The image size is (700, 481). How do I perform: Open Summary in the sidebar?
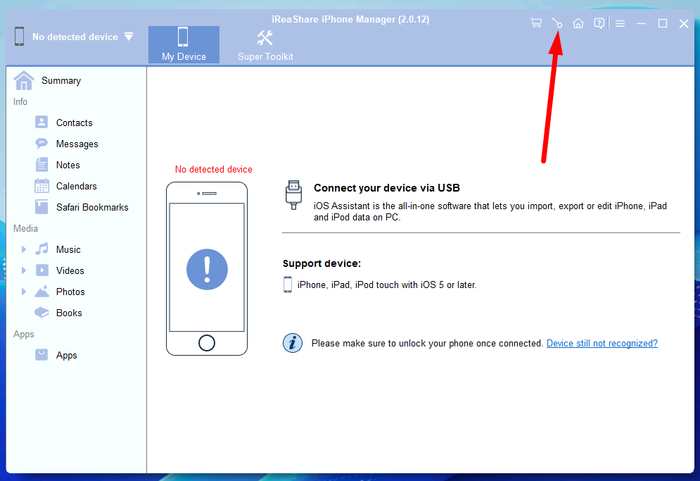click(x=60, y=81)
